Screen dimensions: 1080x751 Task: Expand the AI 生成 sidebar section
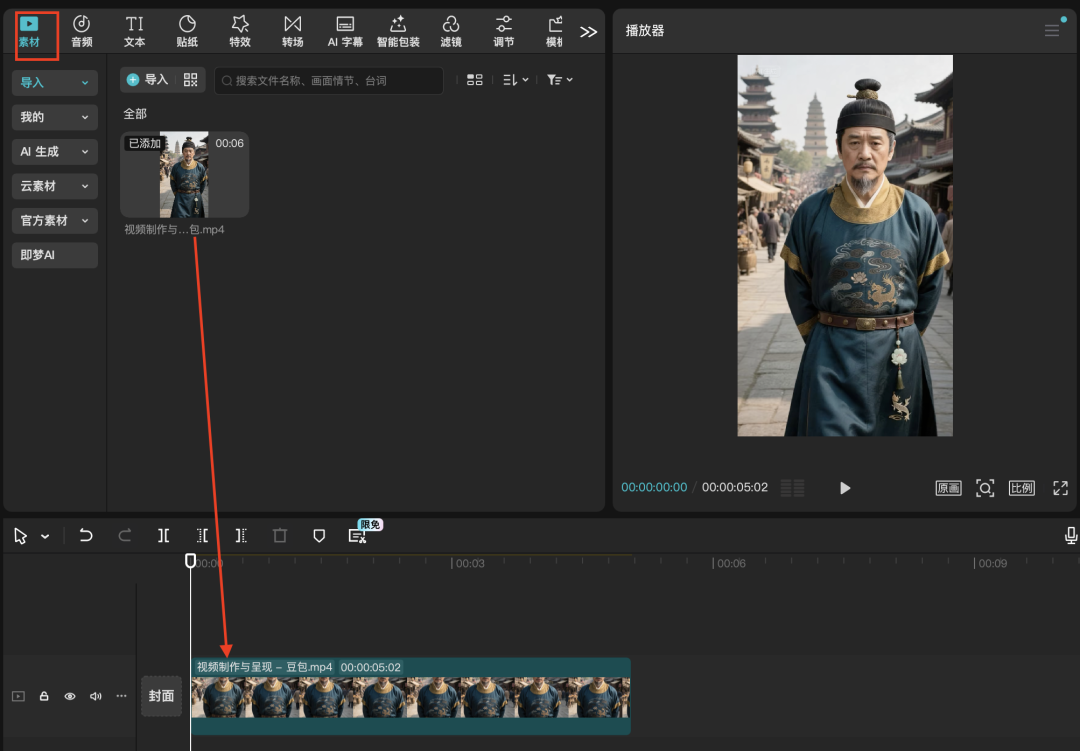(x=55, y=152)
